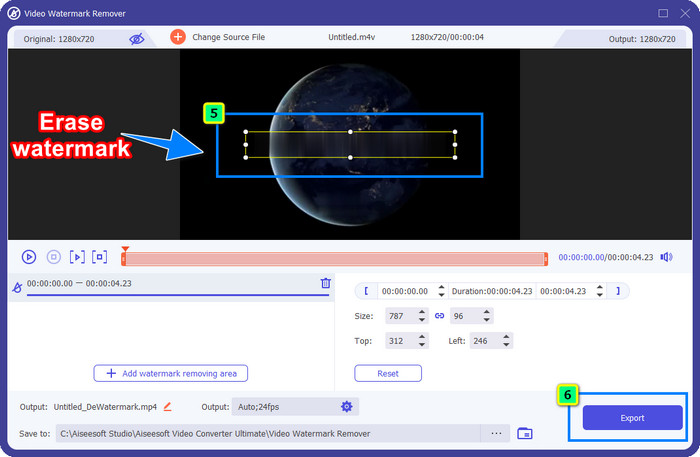Maximize the Video Watermark Remover window
This screenshot has height=457, width=700.
coord(663,13)
